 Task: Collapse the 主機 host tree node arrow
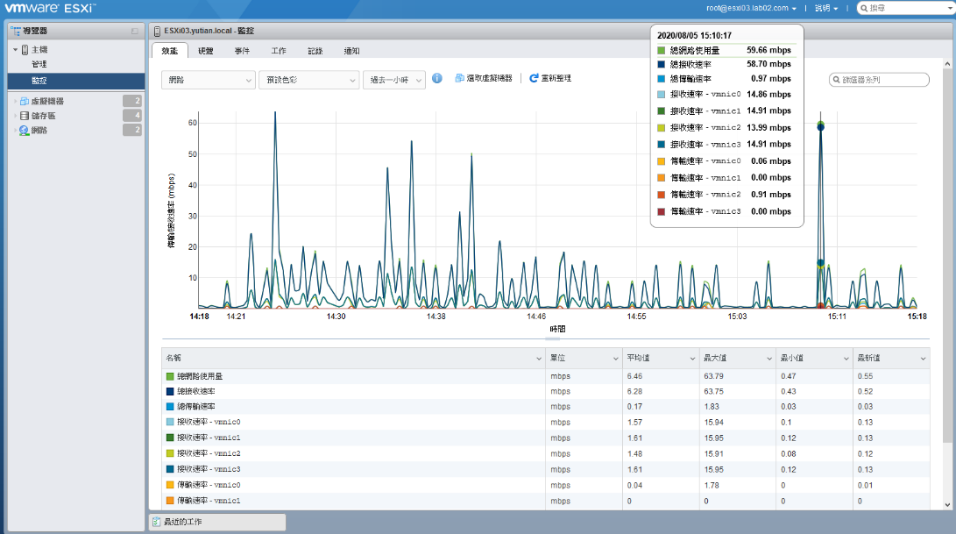[15, 49]
